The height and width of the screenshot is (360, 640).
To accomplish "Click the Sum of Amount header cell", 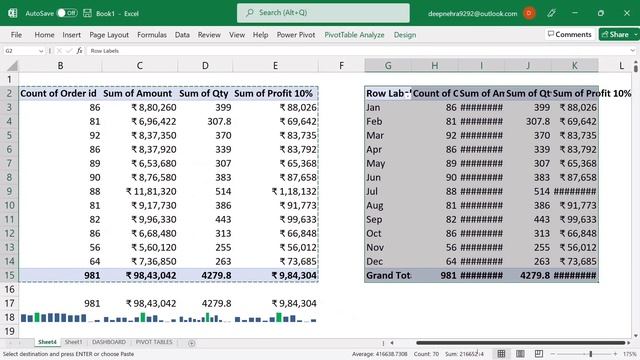I will tap(139, 93).
